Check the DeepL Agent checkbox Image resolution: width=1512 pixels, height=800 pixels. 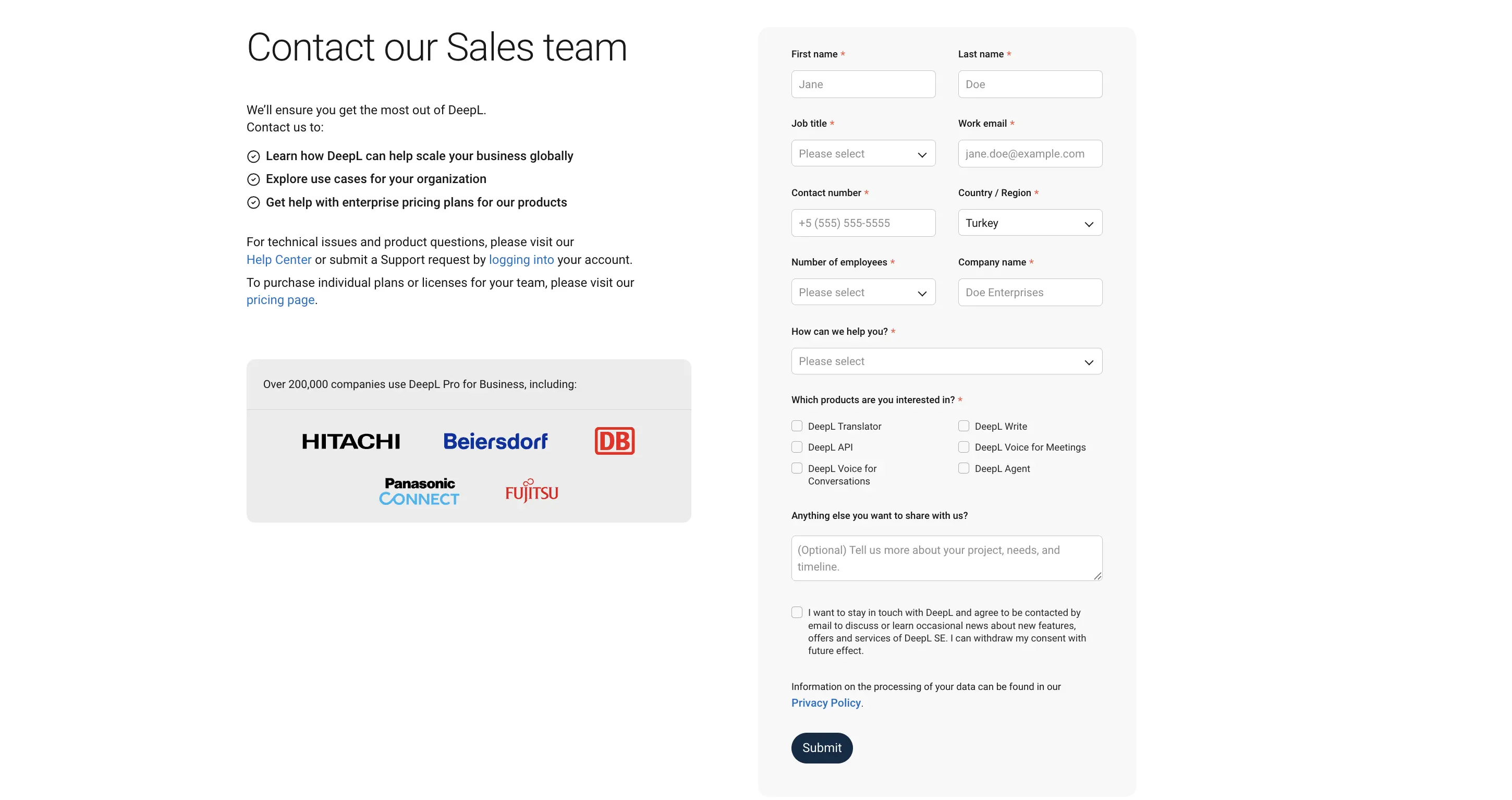pyautogui.click(x=963, y=468)
